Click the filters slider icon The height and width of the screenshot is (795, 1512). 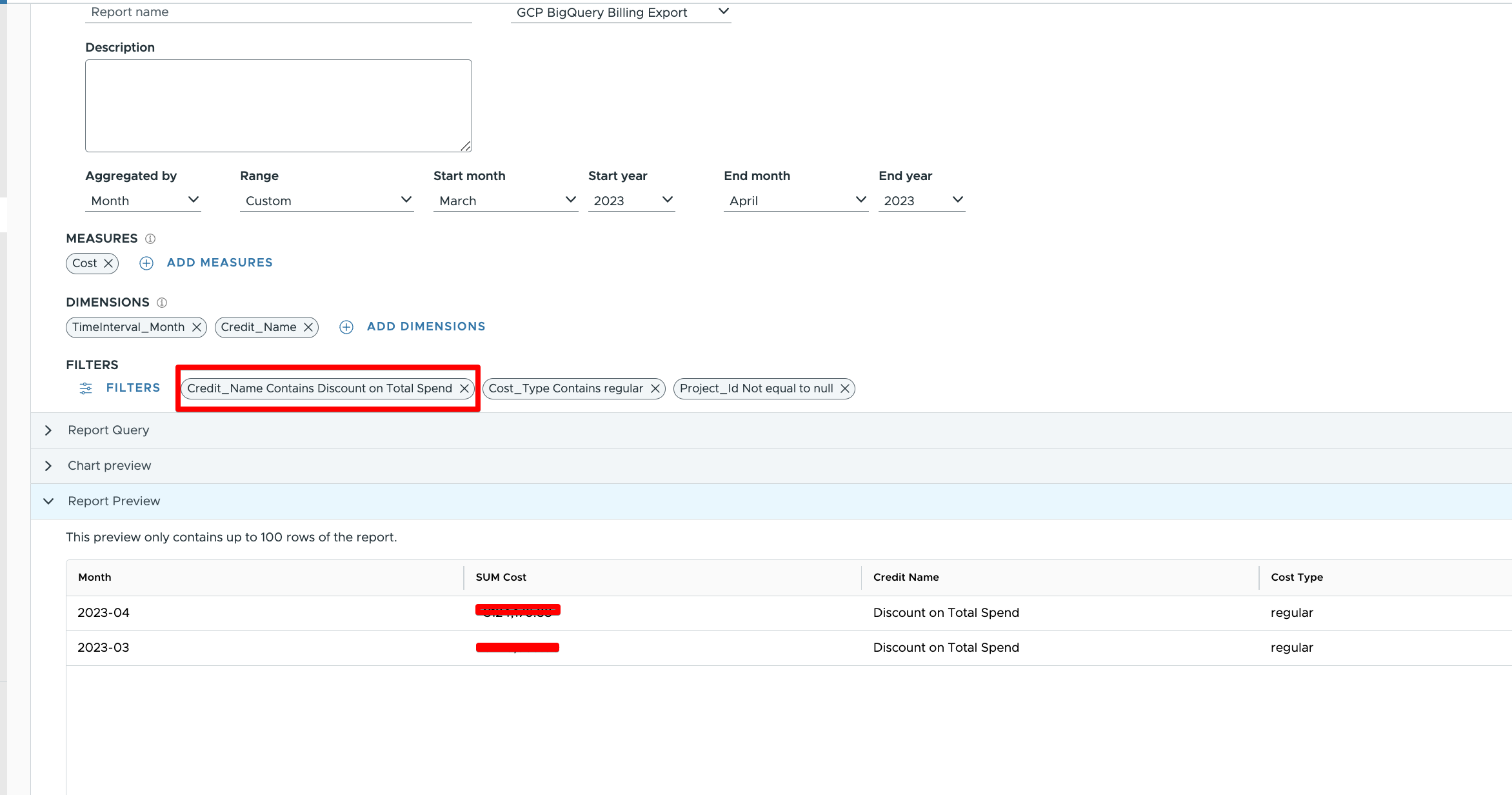tap(86, 388)
